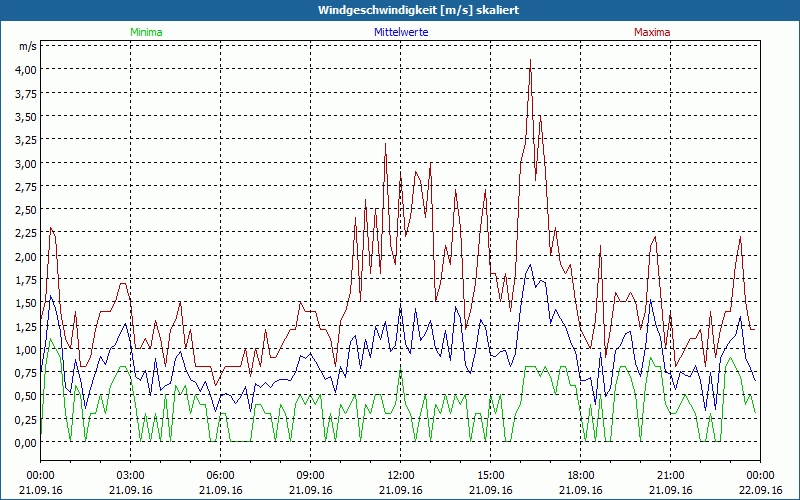The height and width of the screenshot is (500, 800).
Task: Select the blue Mittelwerte legend label
Action: click(403, 32)
